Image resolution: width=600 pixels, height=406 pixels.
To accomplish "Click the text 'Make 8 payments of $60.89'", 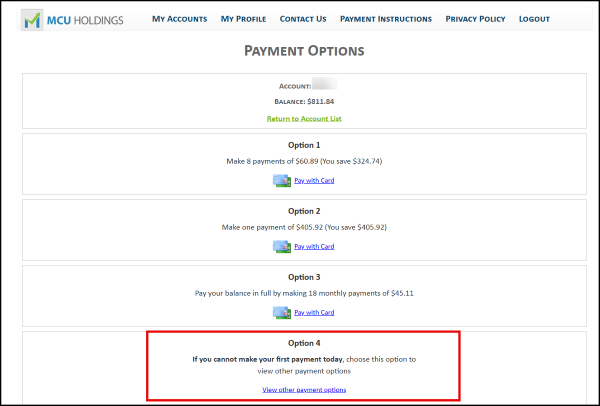I will (272, 161).
